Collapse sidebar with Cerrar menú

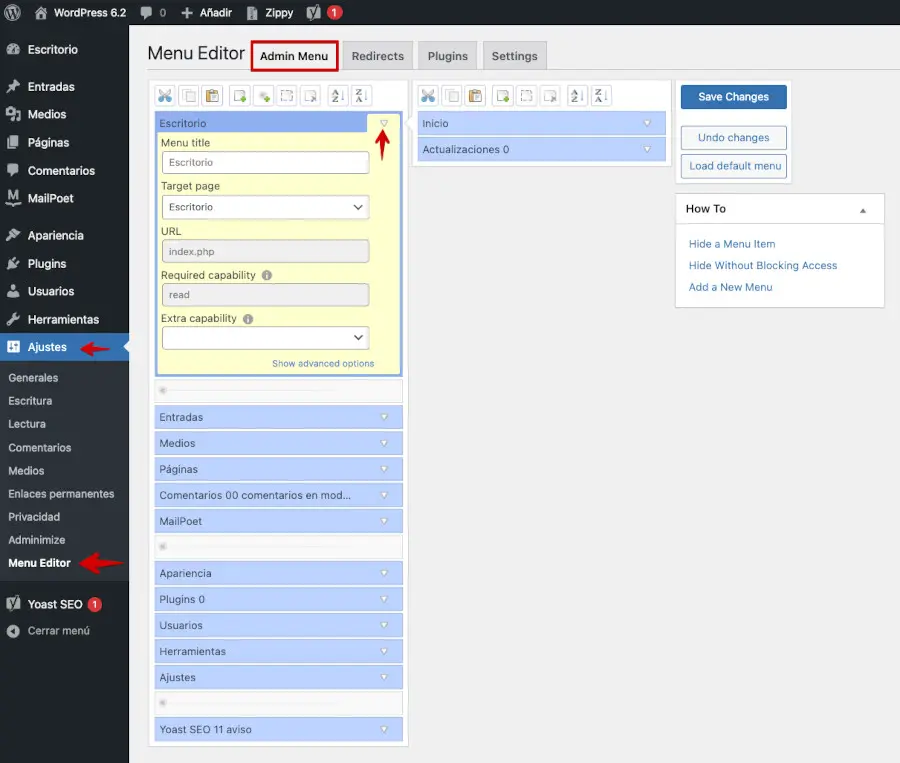tap(48, 630)
